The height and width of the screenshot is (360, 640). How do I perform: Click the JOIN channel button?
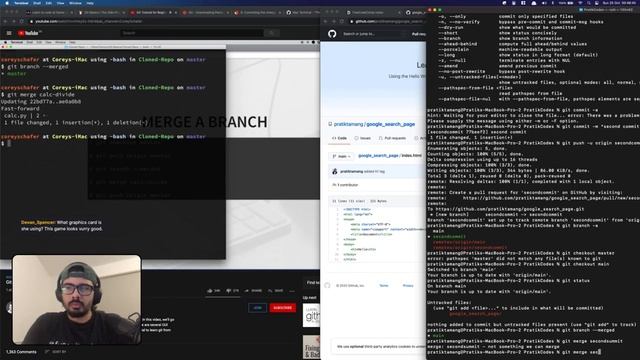tap(257, 308)
